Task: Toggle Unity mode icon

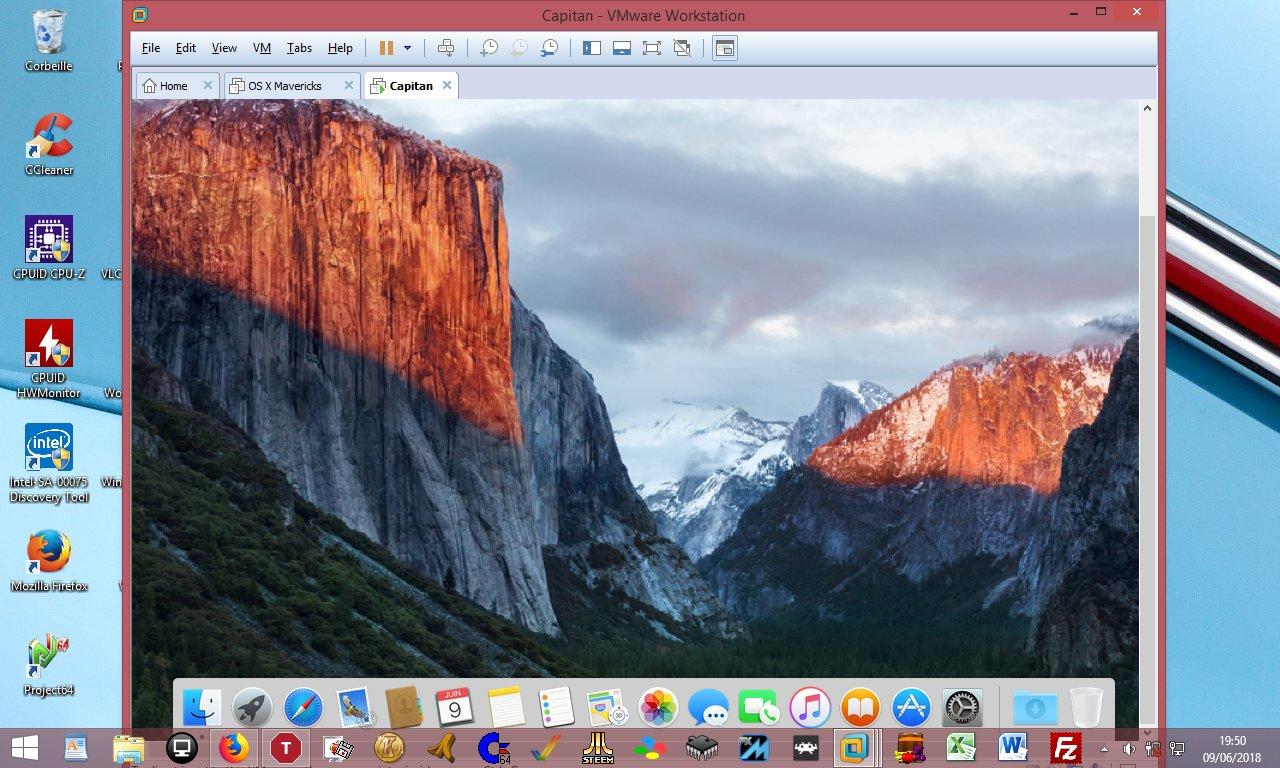Action: (x=682, y=48)
